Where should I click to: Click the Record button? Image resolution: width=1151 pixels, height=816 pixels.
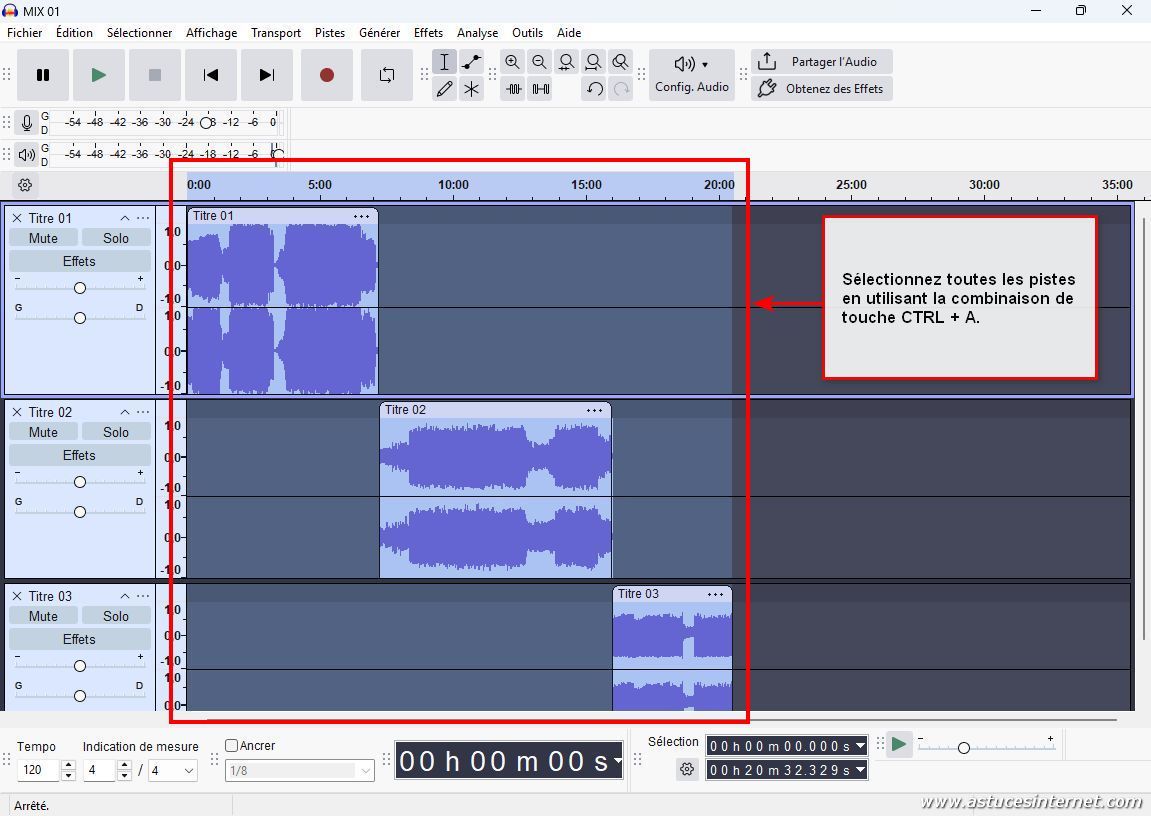[x=326, y=75]
